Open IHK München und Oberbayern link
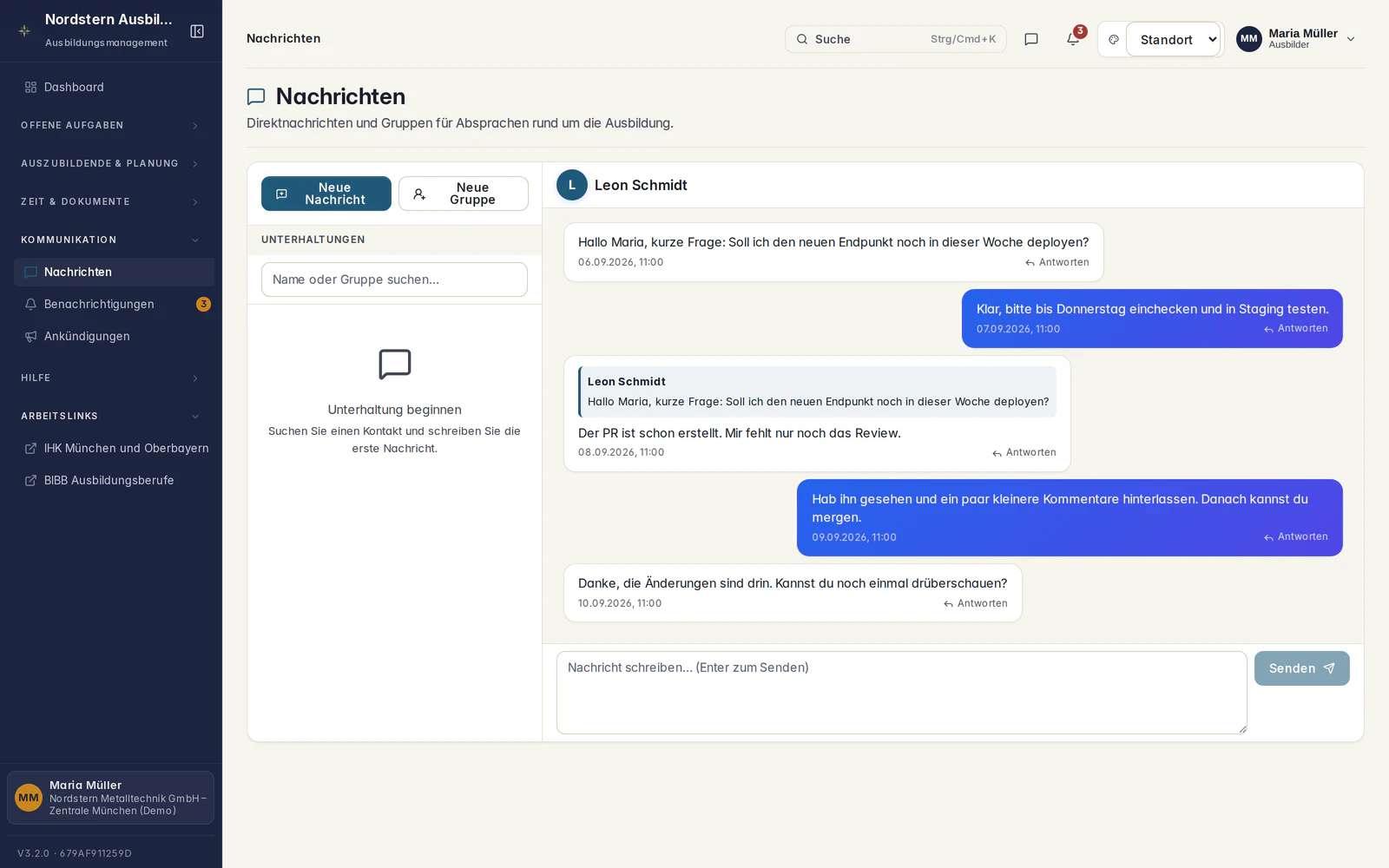 tap(114, 448)
